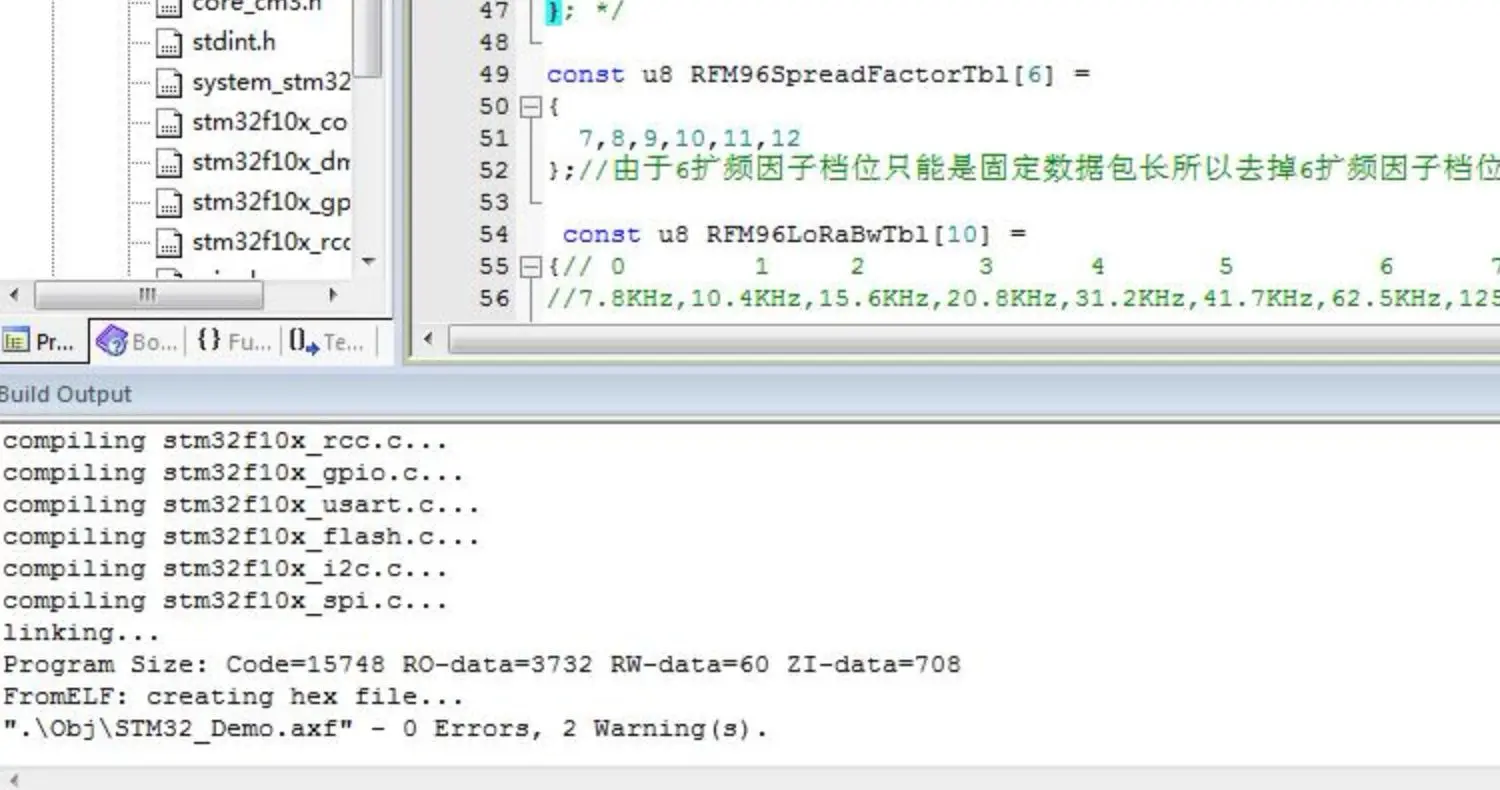Collapse the code block at line 55
The height and width of the screenshot is (790, 1500).
(x=532, y=267)
